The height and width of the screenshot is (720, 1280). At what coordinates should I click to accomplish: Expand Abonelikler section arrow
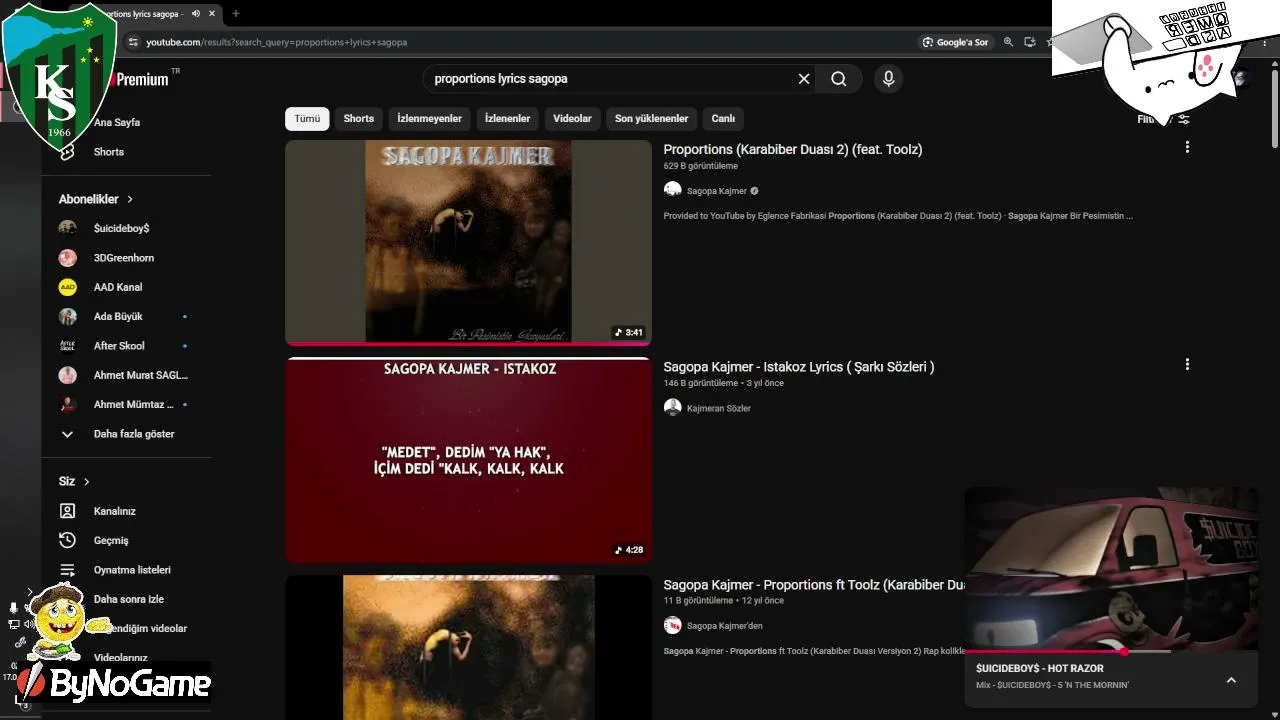click(x=130, y=199)
